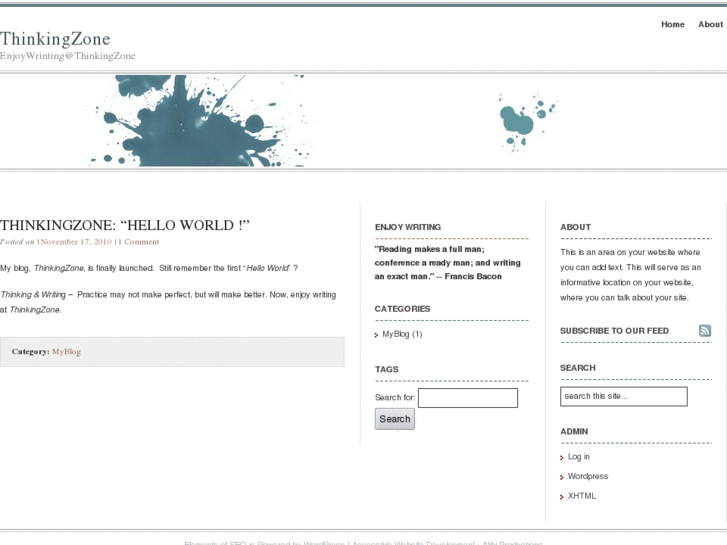Click the Search sidebar heading
The width and height of the screenshot is (727, 545).
(578, 368)
